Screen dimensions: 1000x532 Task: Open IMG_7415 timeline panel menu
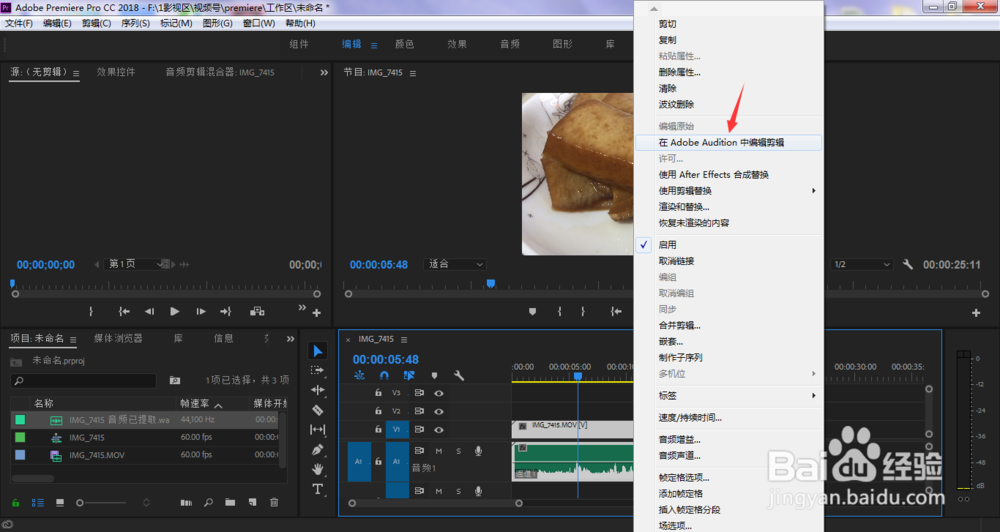pyautogui.click(x=404, y=339)
